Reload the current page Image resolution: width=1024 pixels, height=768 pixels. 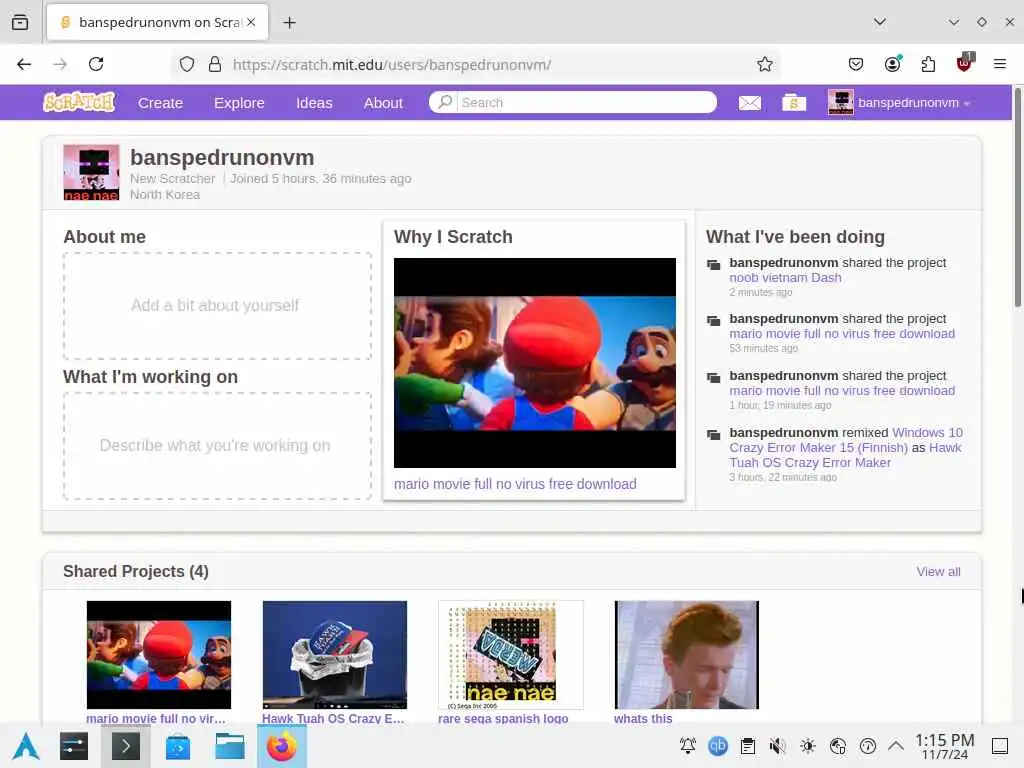[96, 64]
